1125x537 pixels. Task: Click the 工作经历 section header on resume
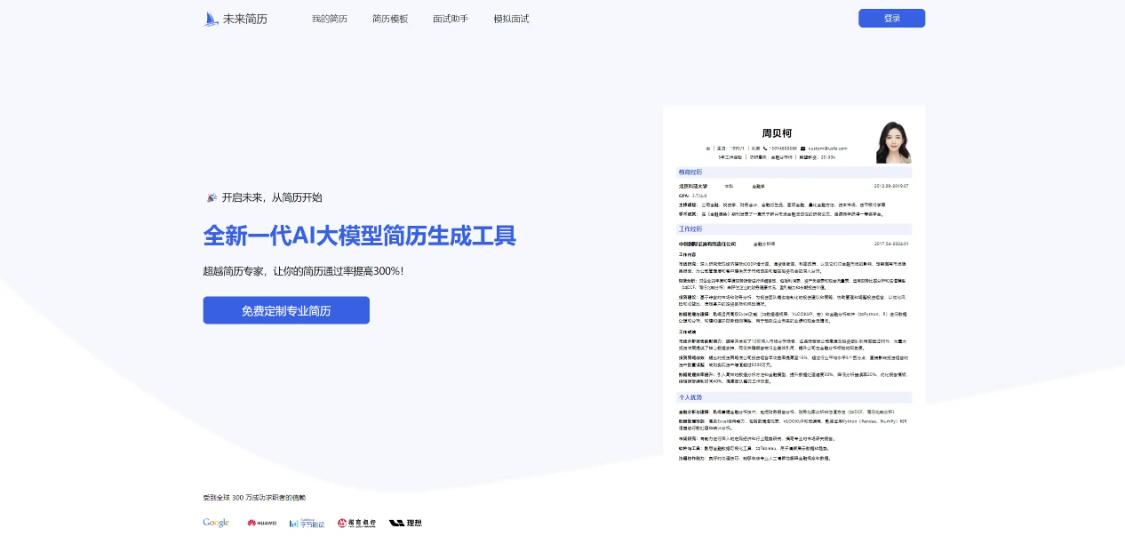794,230
